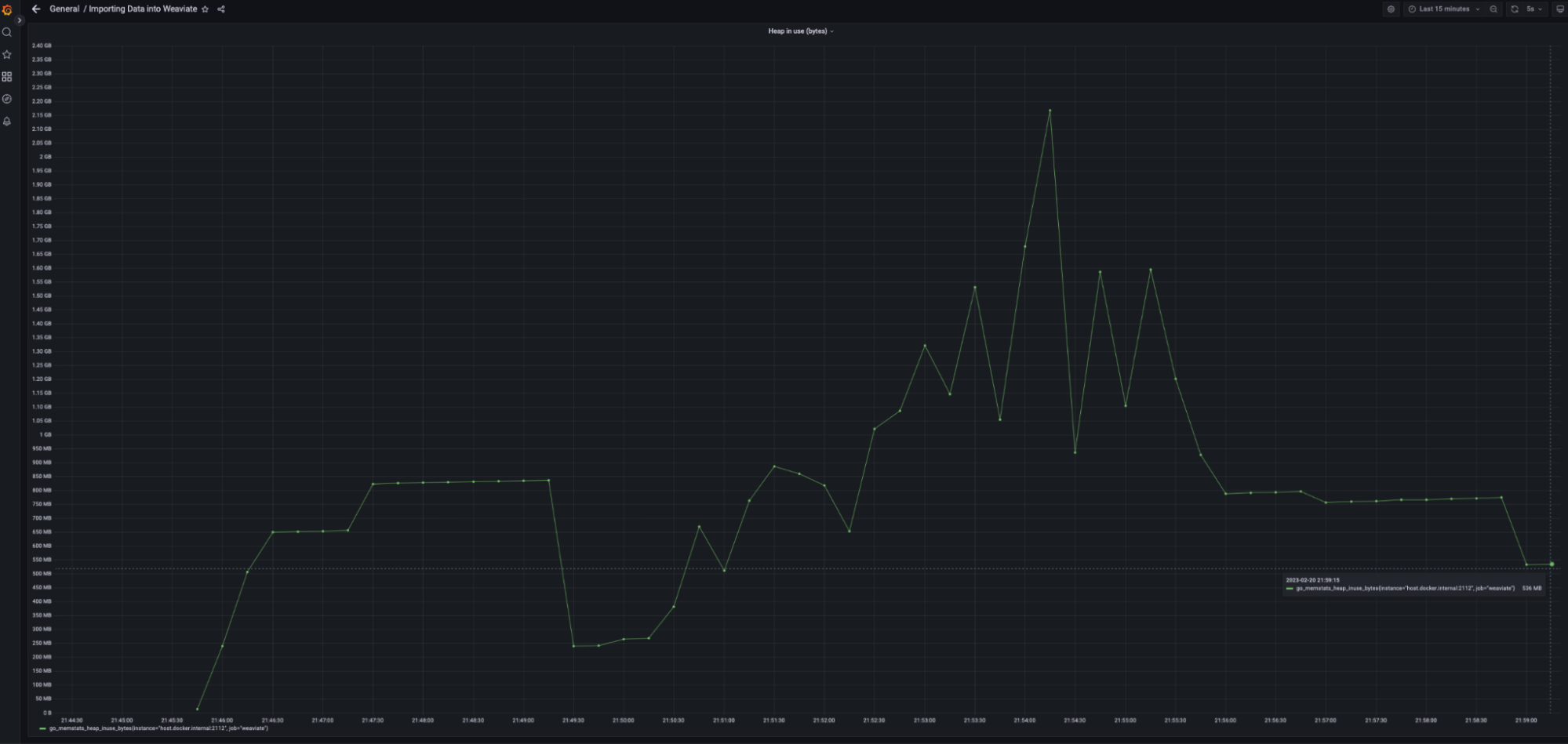Click the General folder breadcrumb
The height and width of the screenshot is (744, 1568).
coord(64,9)
